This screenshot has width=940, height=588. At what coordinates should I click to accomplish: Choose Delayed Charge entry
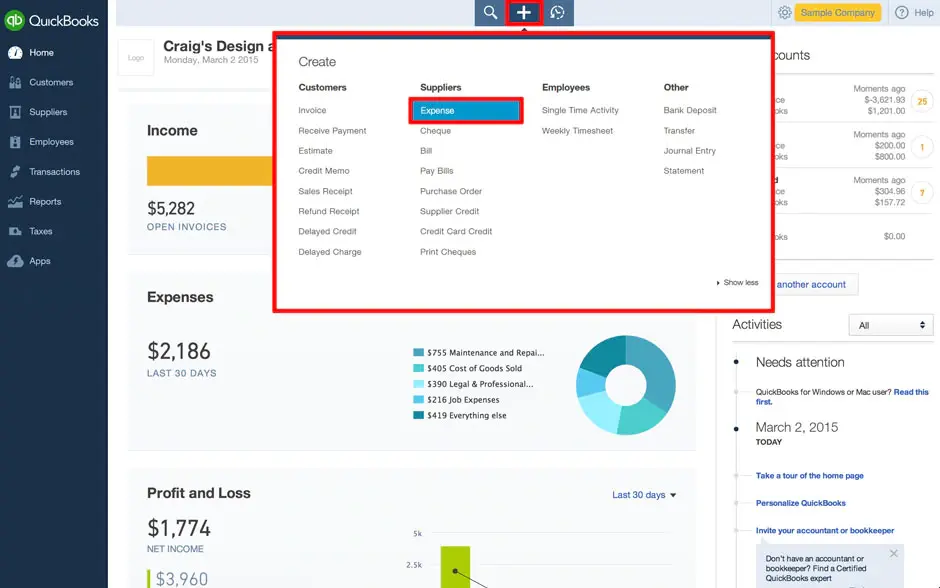pyautogui.click(x=330, y=252)
